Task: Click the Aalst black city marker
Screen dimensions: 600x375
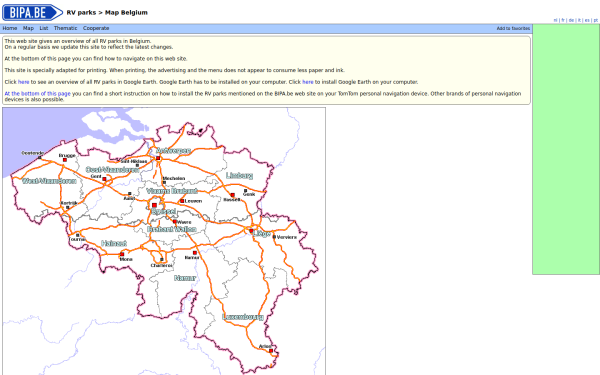Action: 129,194
